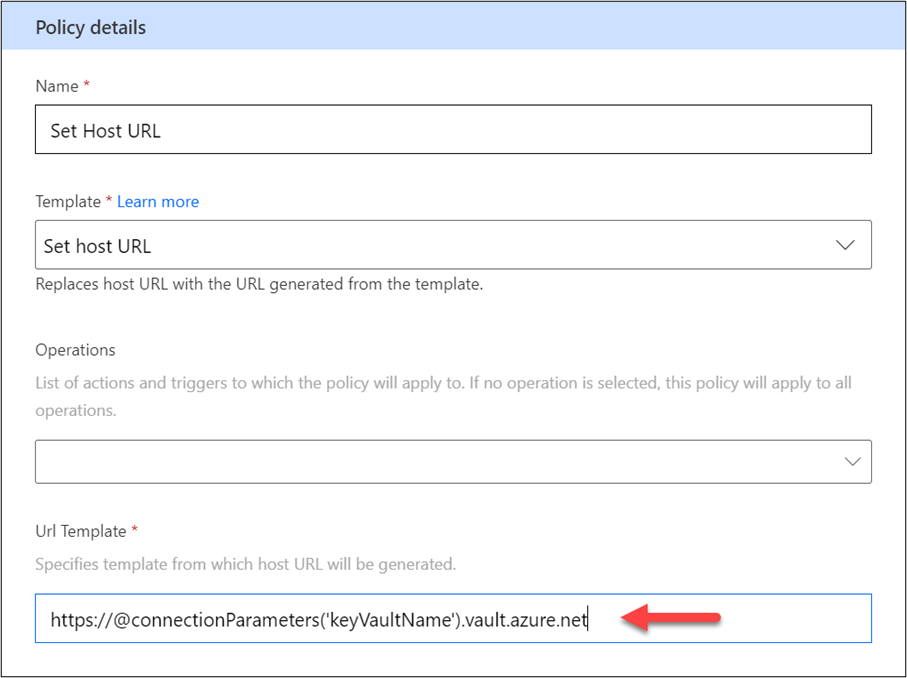This screenshot has width=907, height=678.
Task: Click the Policy details section header
Action: pyautogui.click(x=90, y=27)
